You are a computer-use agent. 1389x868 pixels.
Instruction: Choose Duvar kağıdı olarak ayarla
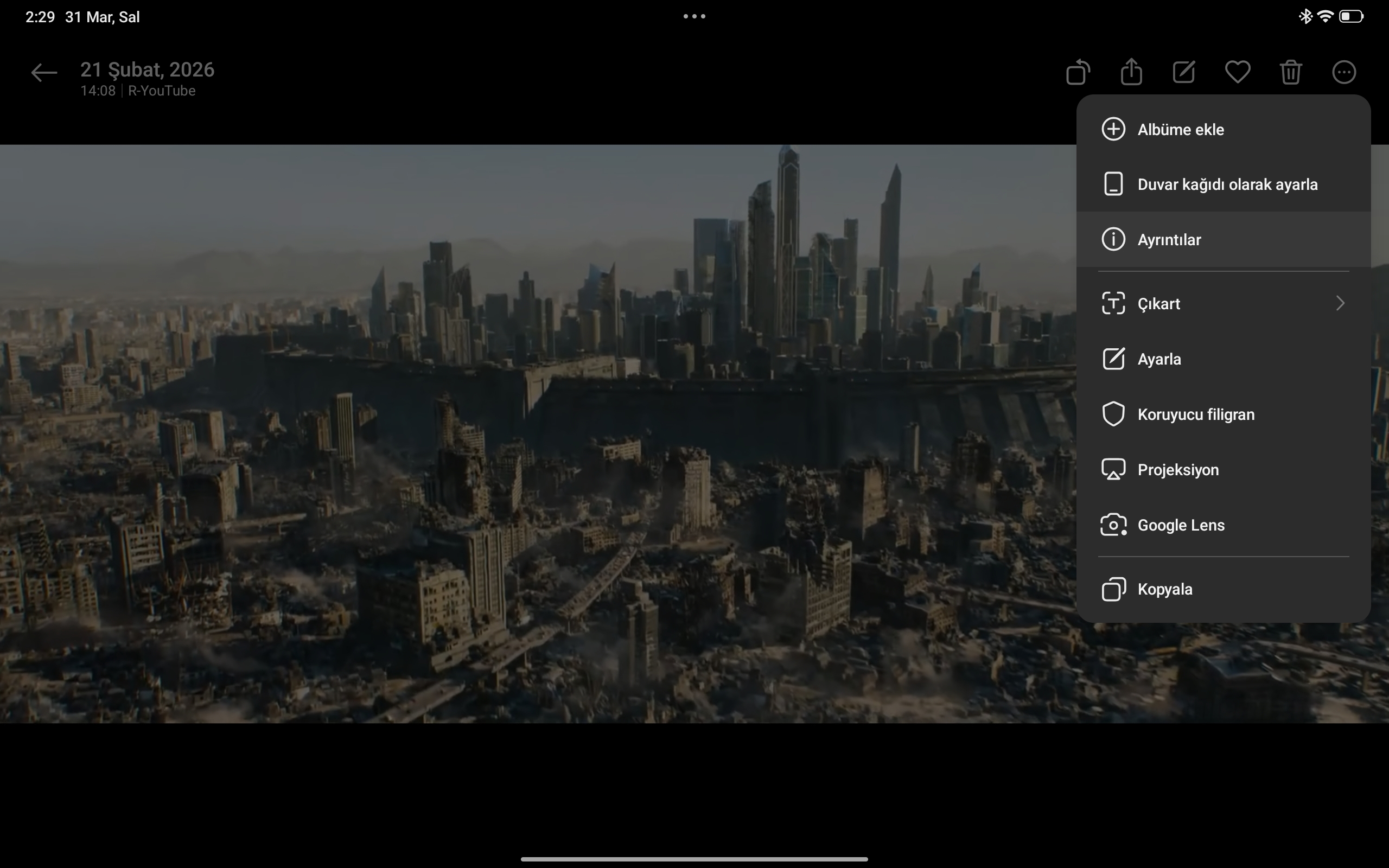click(1227, 185)
